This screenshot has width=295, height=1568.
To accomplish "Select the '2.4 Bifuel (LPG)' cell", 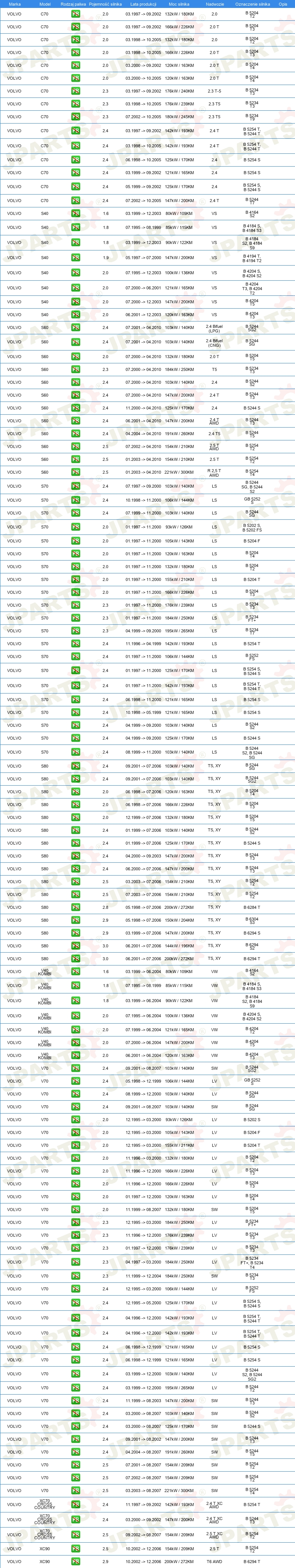I will (x=214, y=328).
